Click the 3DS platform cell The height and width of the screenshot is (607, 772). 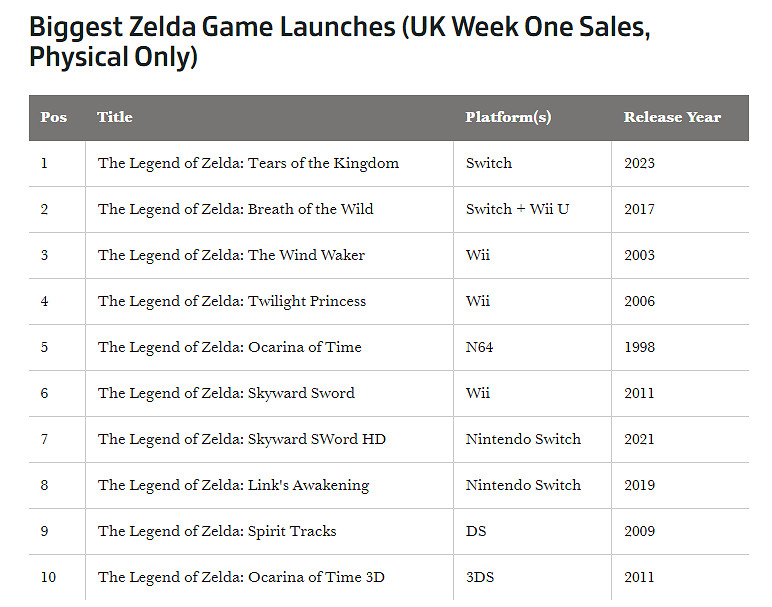point(480,577)
